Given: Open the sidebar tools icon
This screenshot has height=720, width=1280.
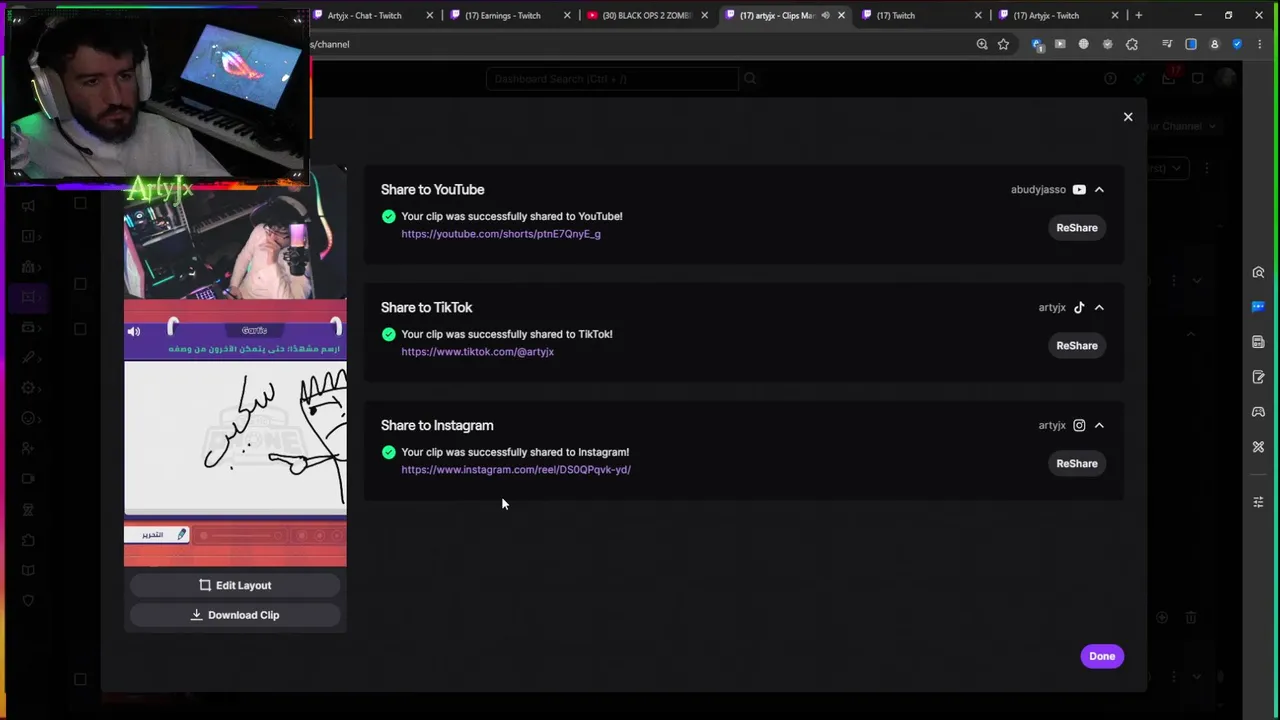Looking at the screenshot, I should tap(1258, 447).
